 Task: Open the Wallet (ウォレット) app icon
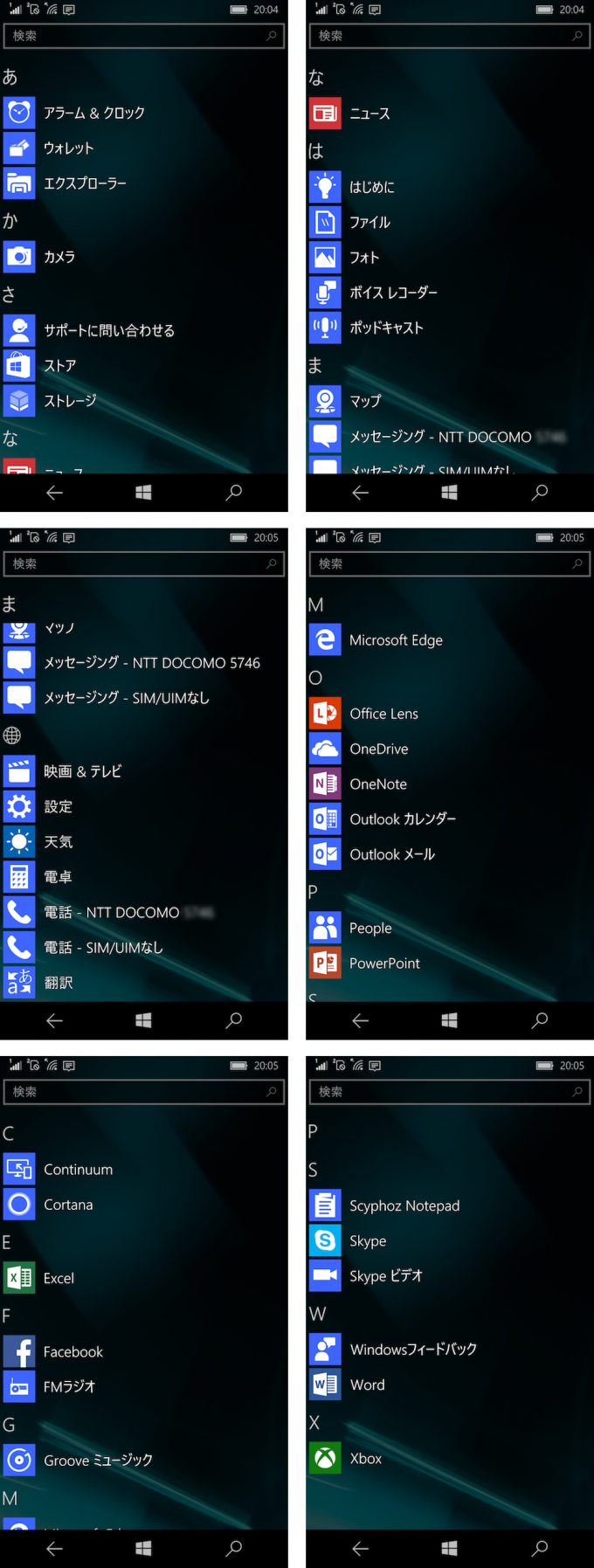pos(19,148)
